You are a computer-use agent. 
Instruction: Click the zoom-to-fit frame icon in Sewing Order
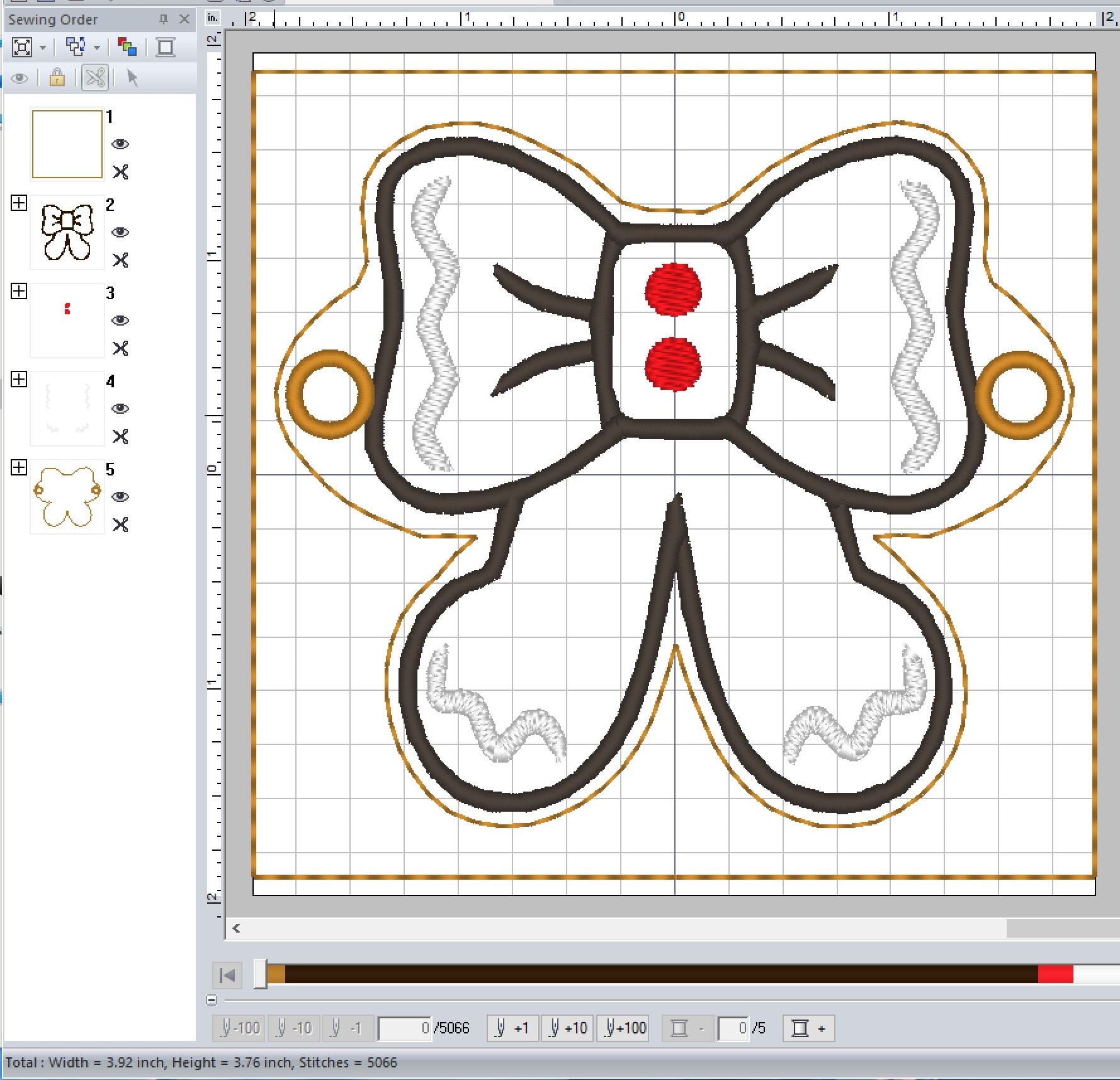pyautogui.click(x=21, y=47)
